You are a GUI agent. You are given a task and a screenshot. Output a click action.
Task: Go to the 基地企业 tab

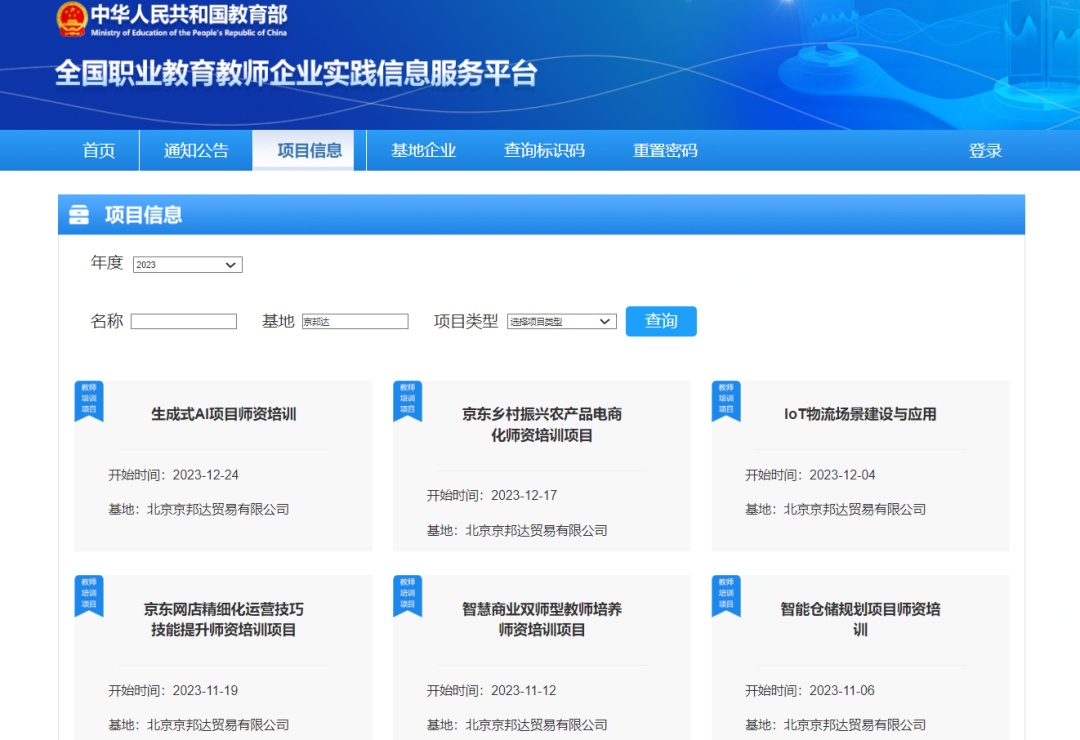click(423, 151)
